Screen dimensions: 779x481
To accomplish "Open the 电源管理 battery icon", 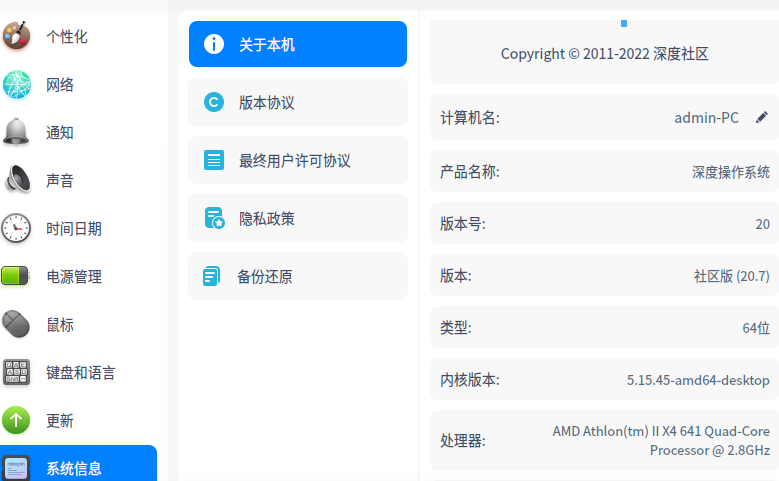I will point(15,276).
